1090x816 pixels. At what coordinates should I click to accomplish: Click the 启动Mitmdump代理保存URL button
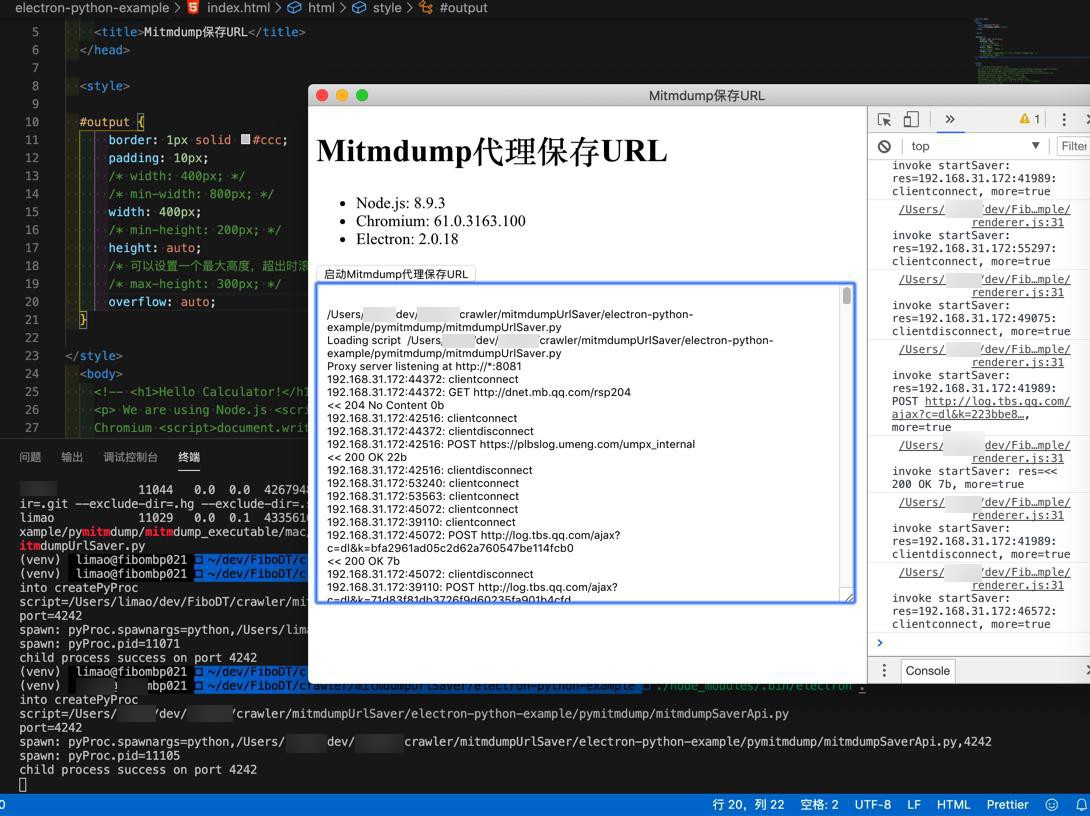pyautogui.click(x=396, y=274)
